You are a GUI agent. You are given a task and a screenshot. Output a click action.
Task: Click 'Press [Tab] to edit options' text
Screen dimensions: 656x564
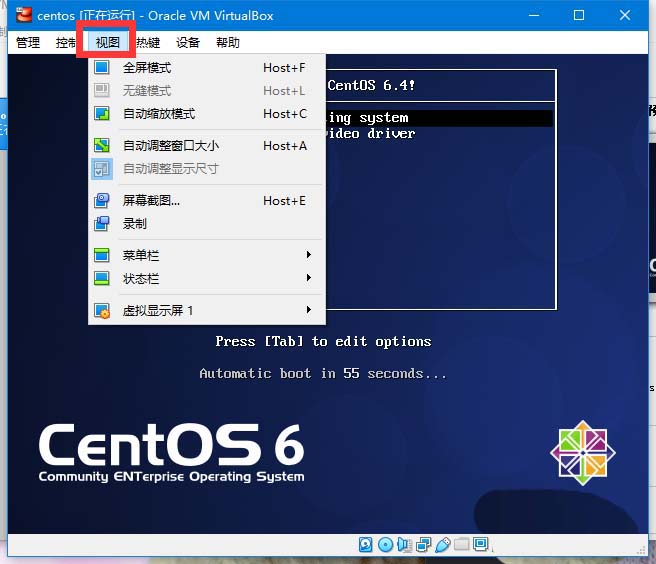click(x=323, y=341)
